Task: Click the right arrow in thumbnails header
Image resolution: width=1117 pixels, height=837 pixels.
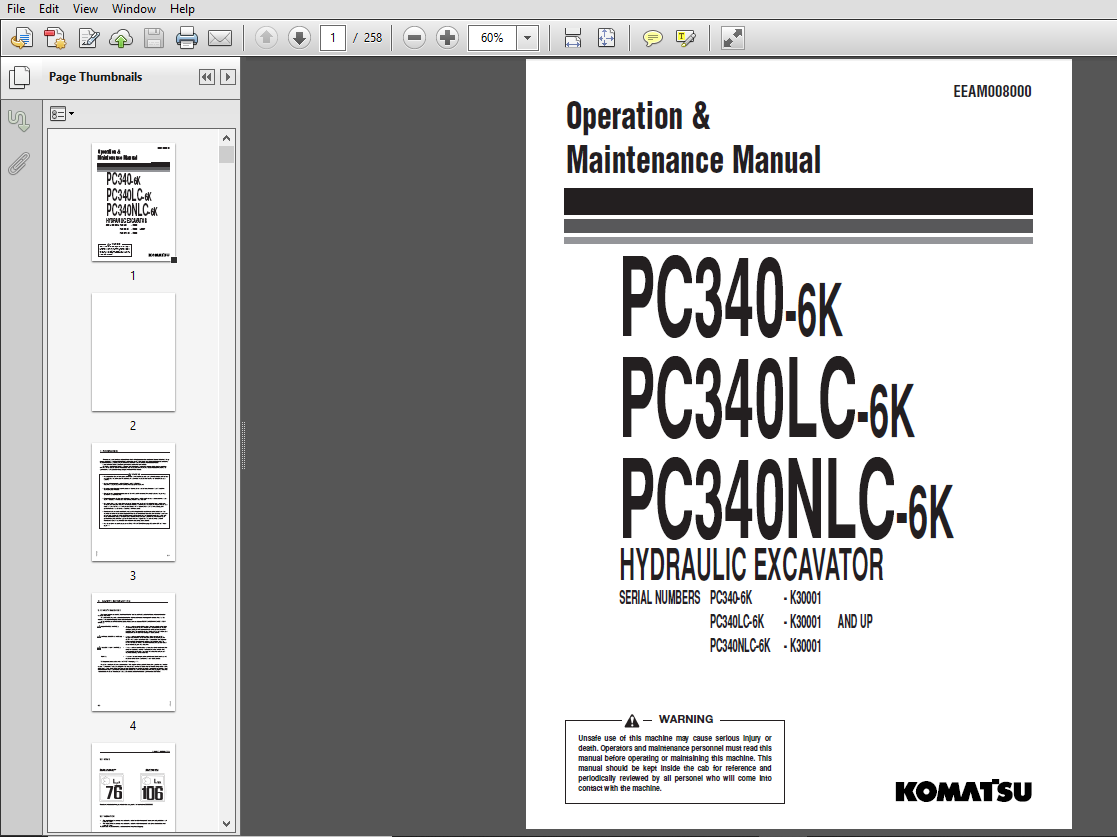Action: click(x=227, y=77)
